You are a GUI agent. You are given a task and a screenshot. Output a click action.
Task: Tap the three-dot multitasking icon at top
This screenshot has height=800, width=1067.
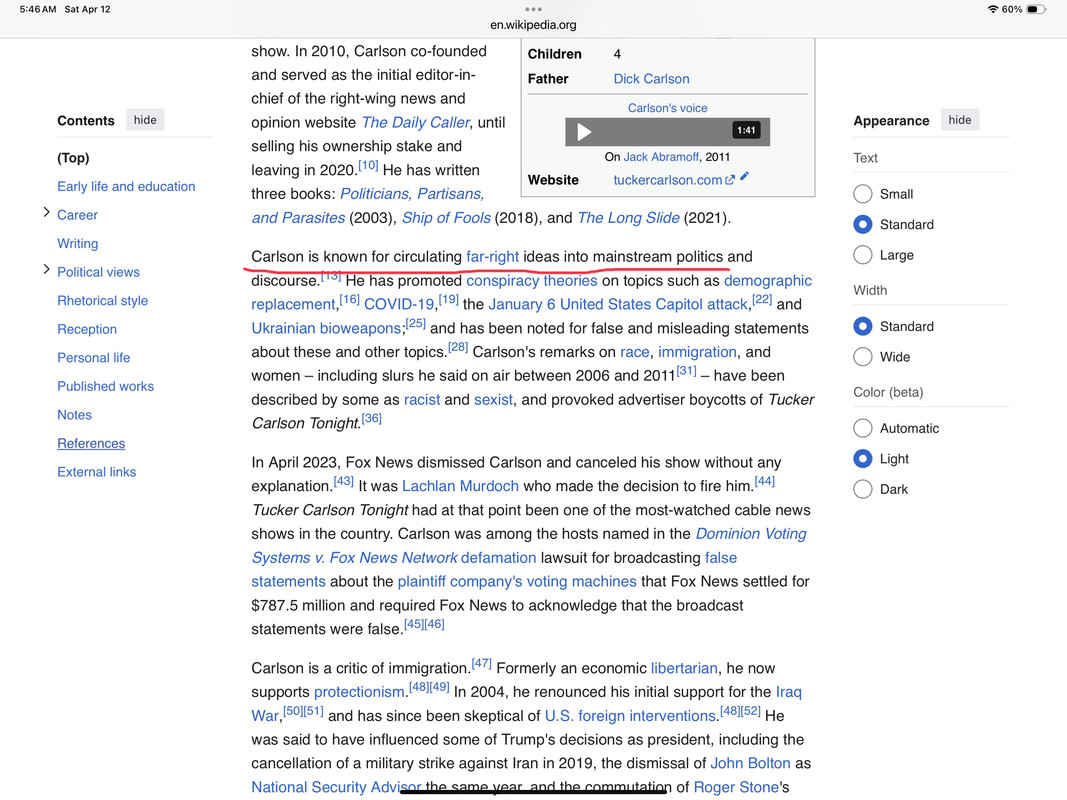coord(534,10)
